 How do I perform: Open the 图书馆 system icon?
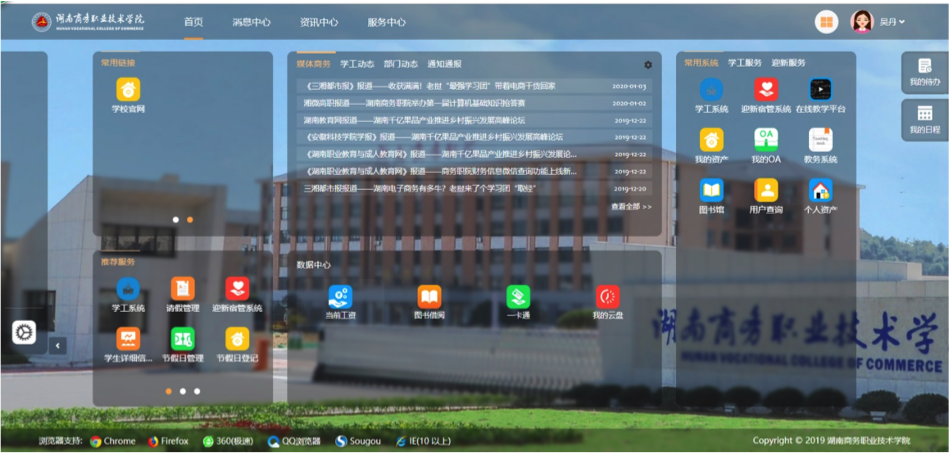[711, 191]
